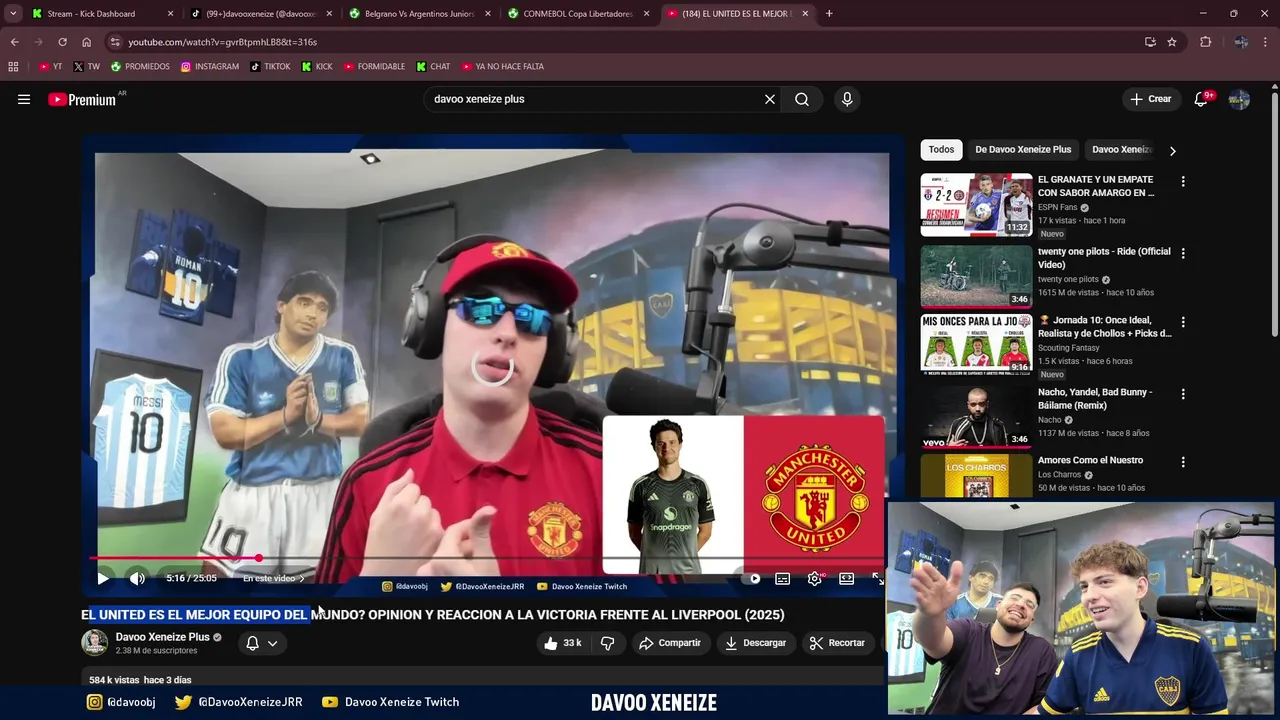Switch to theater mode
Viewport: 1280px width, 720px height.
[x=846, y=578]
